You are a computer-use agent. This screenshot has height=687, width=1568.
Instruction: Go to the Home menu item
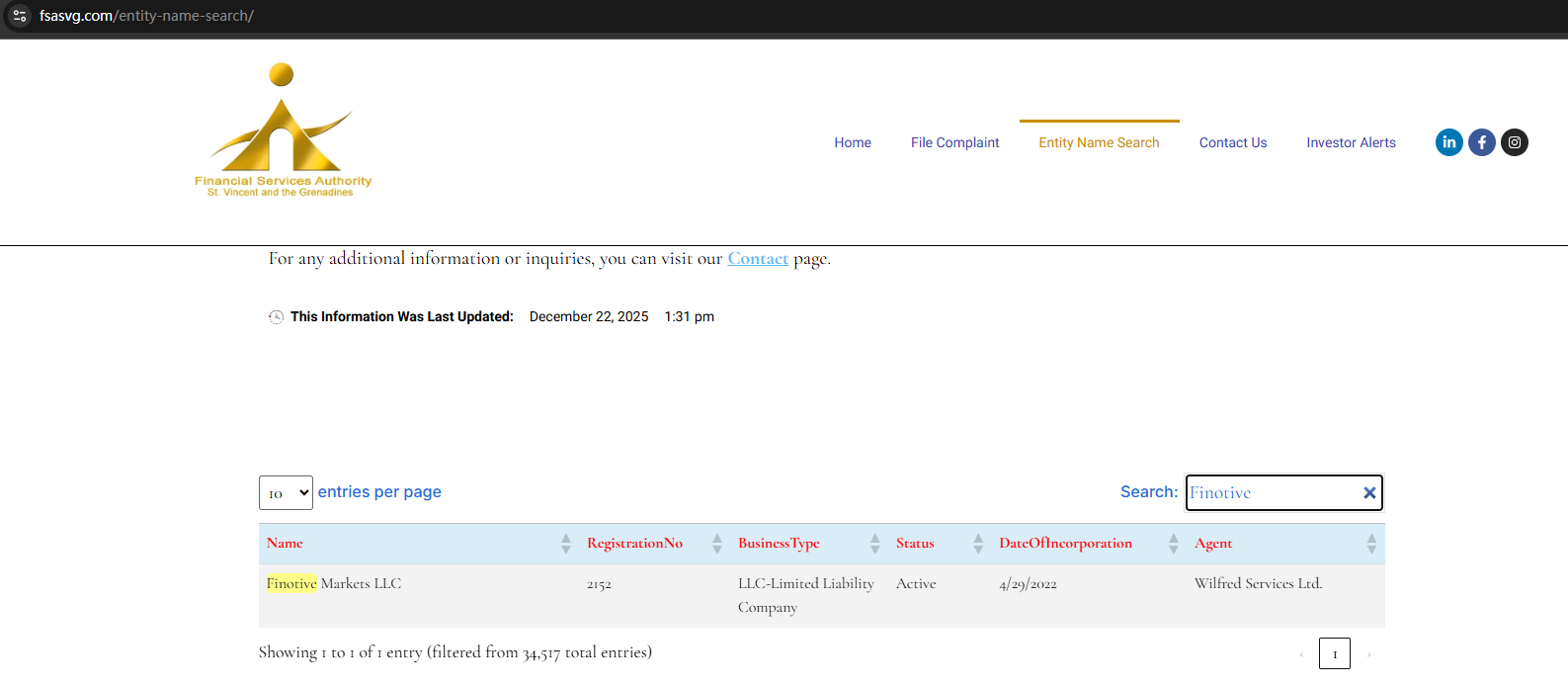852,142
